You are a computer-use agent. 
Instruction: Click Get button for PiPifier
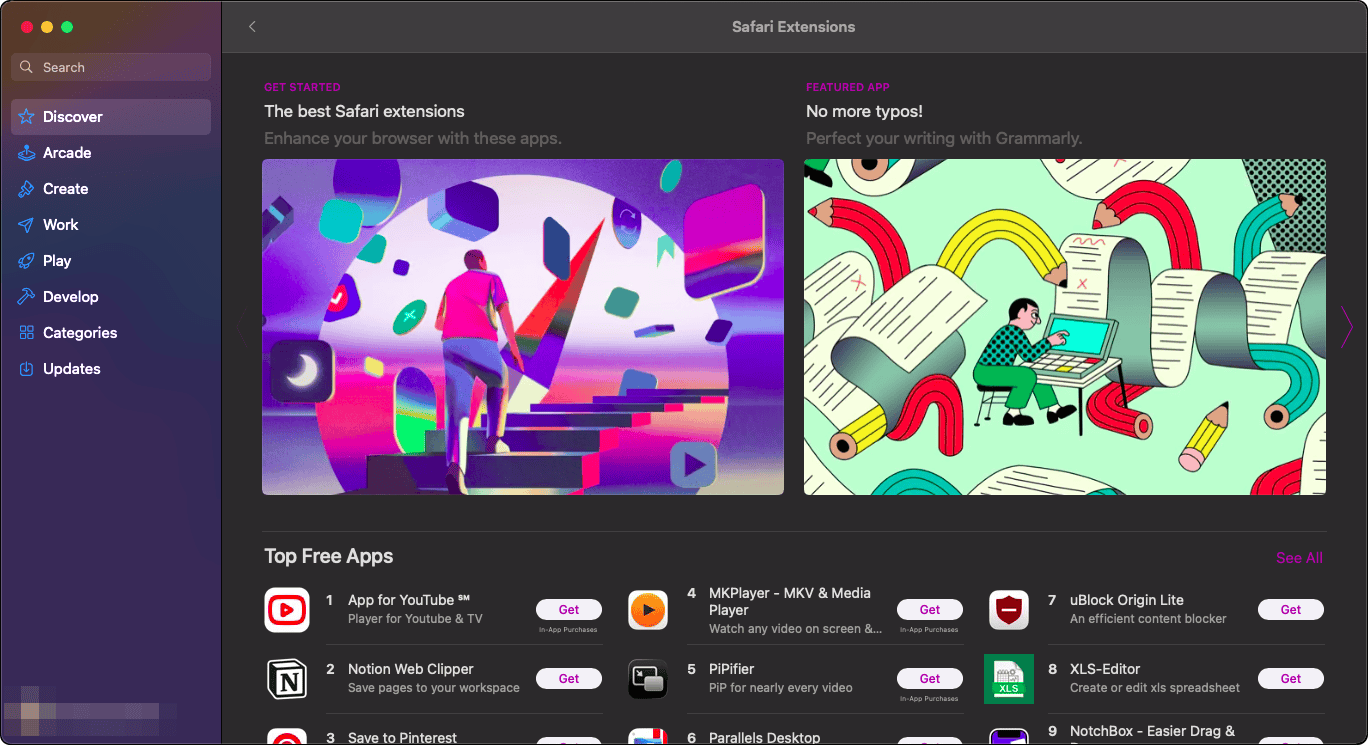(930, 678)
